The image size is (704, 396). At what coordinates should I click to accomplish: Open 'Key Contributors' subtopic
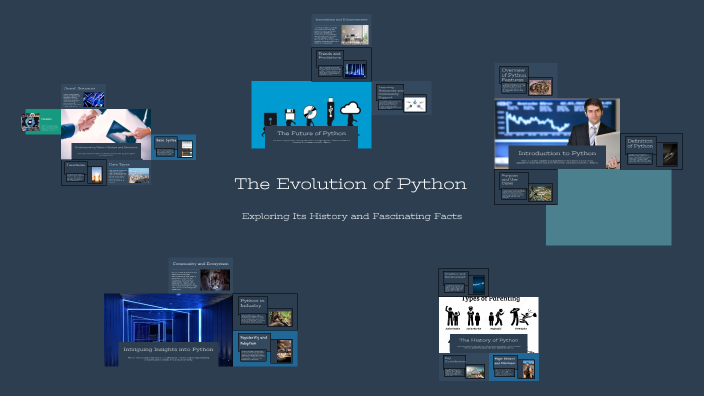[x=464, y=367]
